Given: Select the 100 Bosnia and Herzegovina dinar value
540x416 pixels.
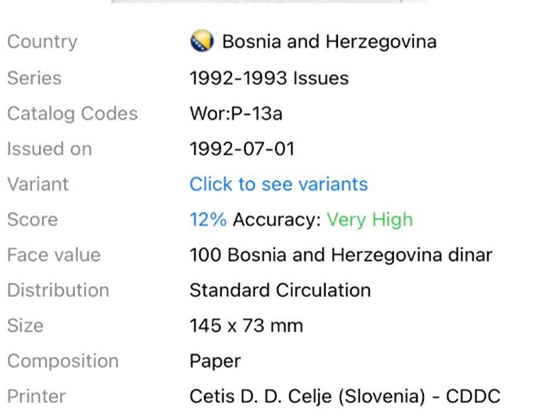Looking at the screenshot, I should 341,255.
